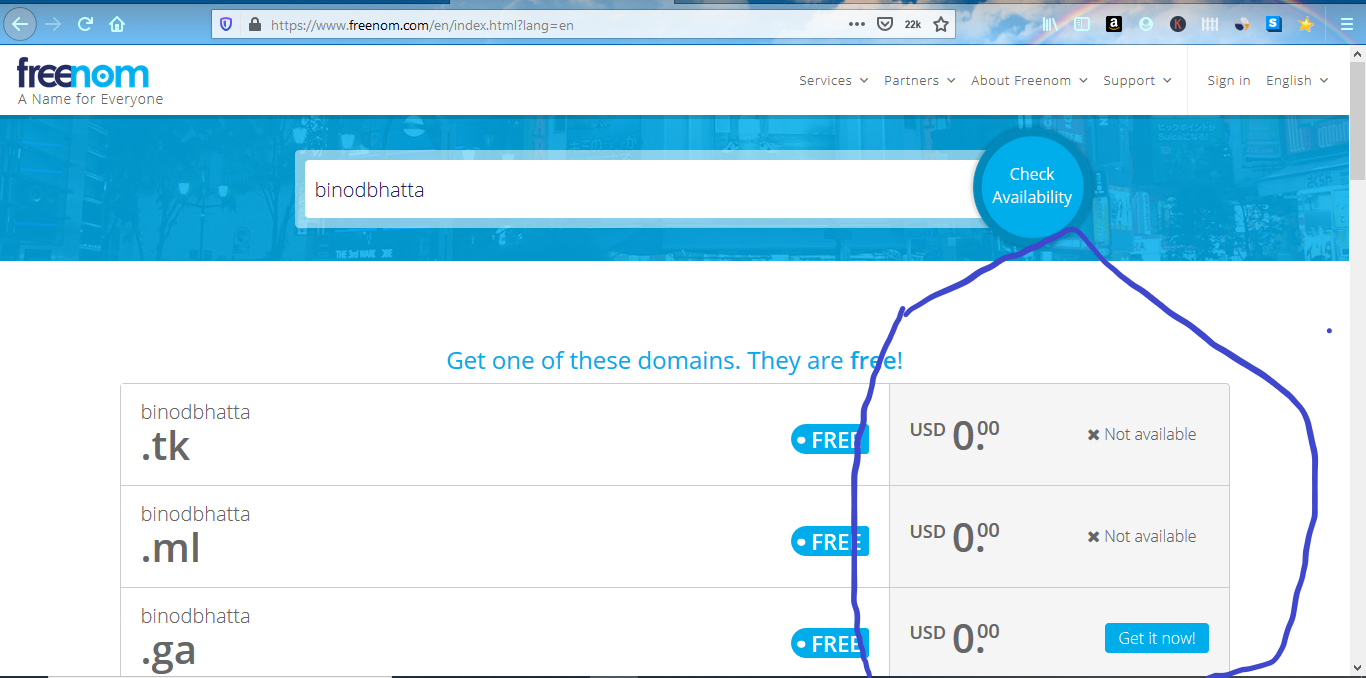The height and width of the screenshot is (678, 1366).
Task: Open the page actions three-dot menu
Action: point(857,23)
